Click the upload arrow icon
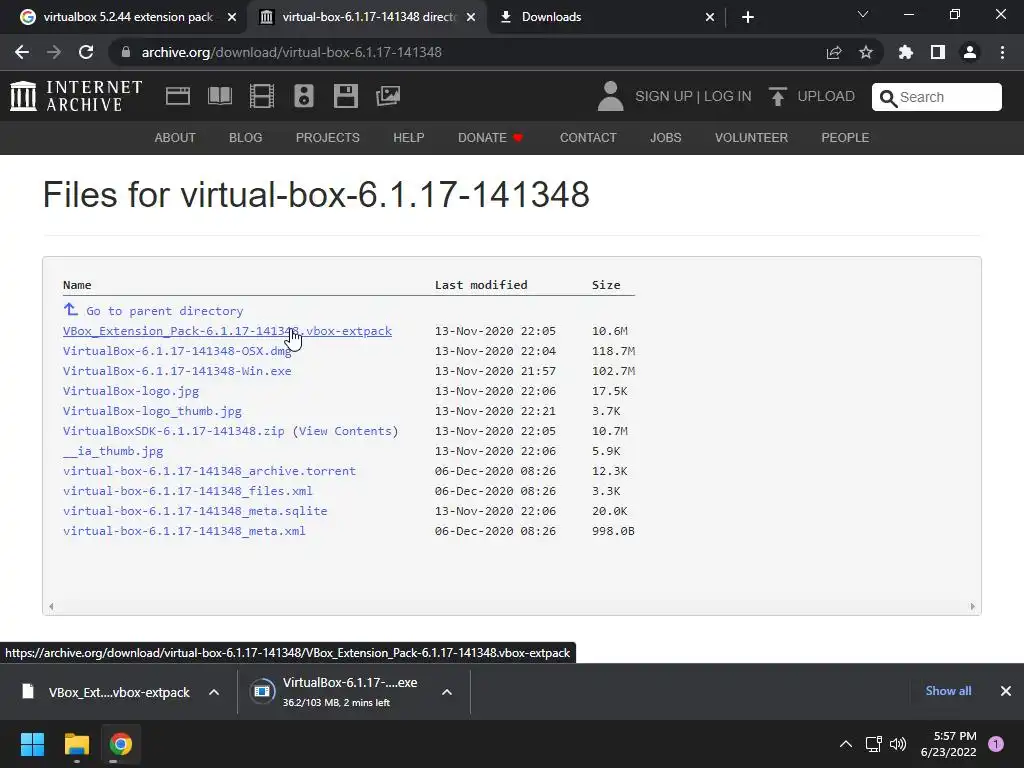Viewport: 1024px width, 768px height. pyautogui.click(x=777, y=97)
